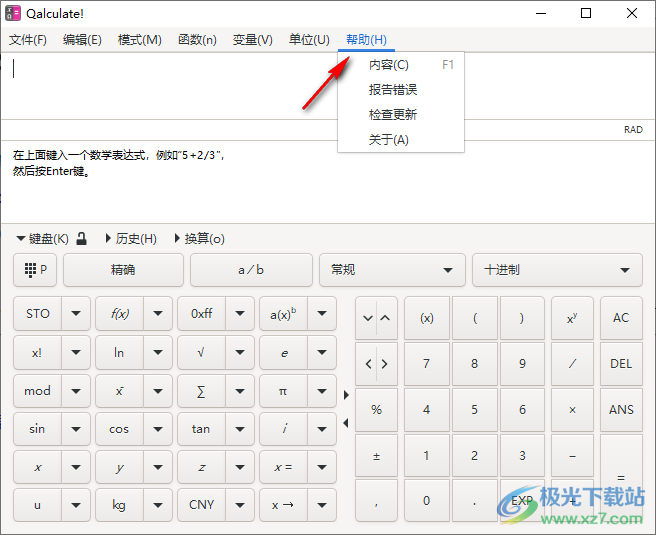Expand the 换算(o) conversion section
This screenshot has height=535, width=656.
coord(199,238)
